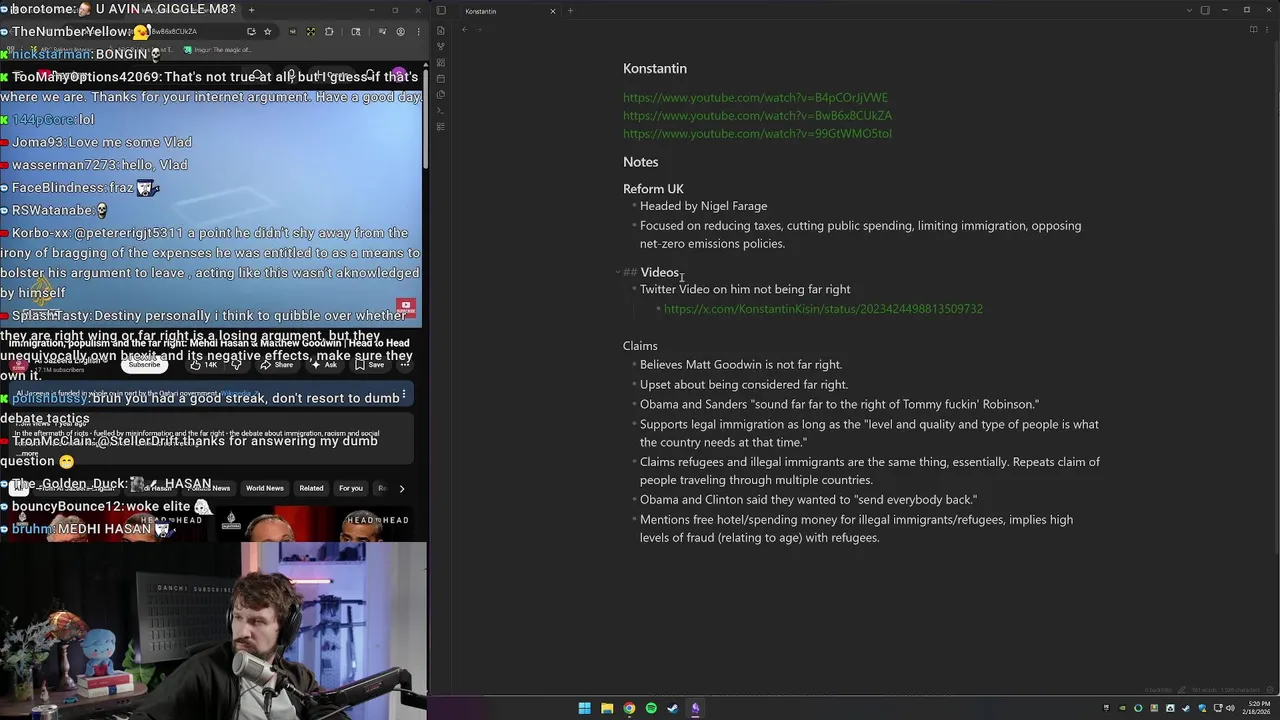Screen dimensions: 1280x720
Task: Switch note to reading view
Action: click(1253, 30)
